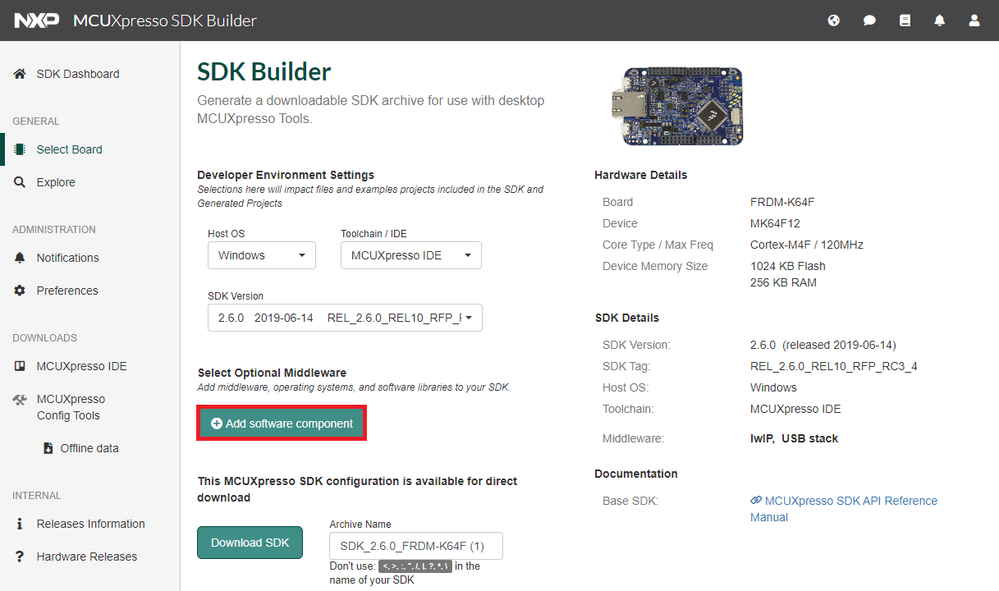Click inside the Archive Name input field
This screenshot has width=999, height=591.
[x=415, y=545]
